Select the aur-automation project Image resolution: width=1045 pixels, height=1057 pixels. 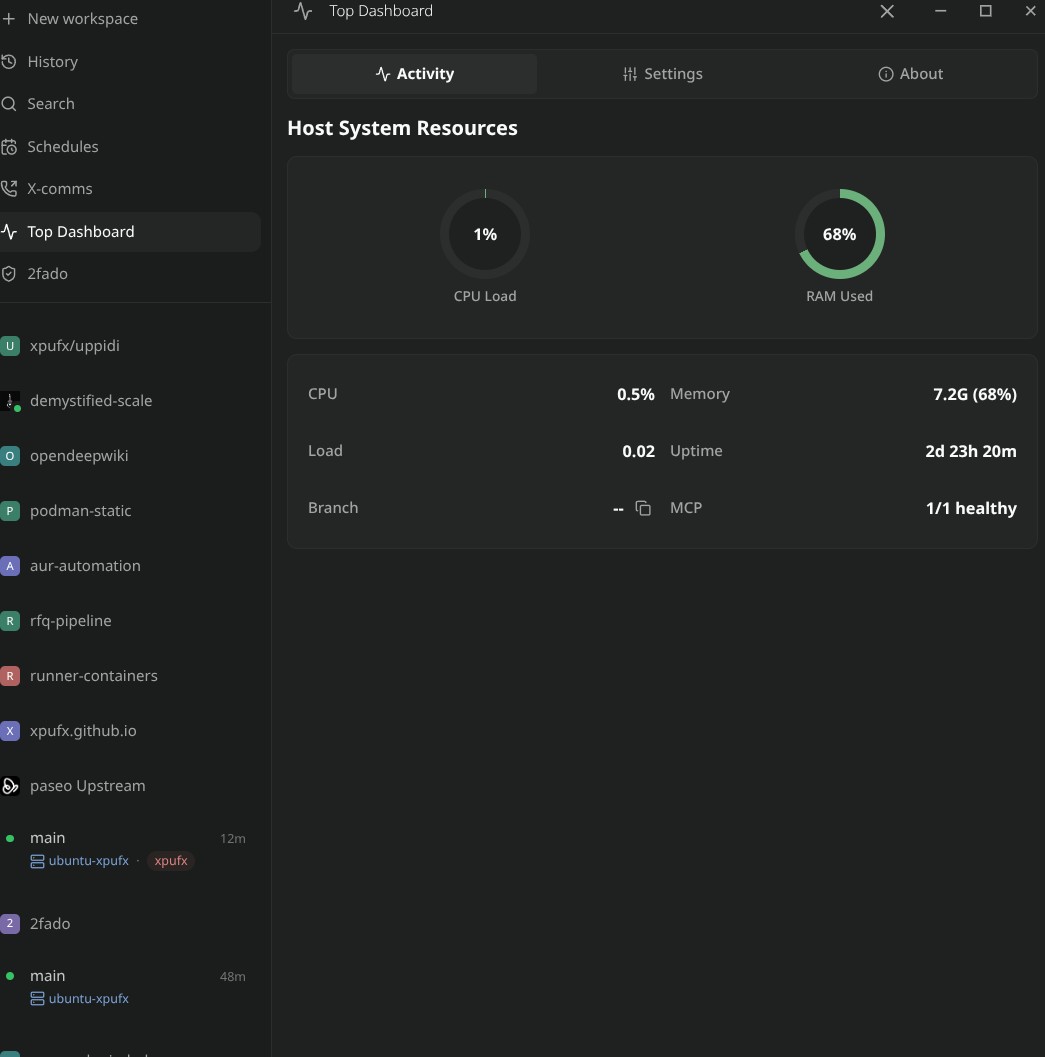85,566
